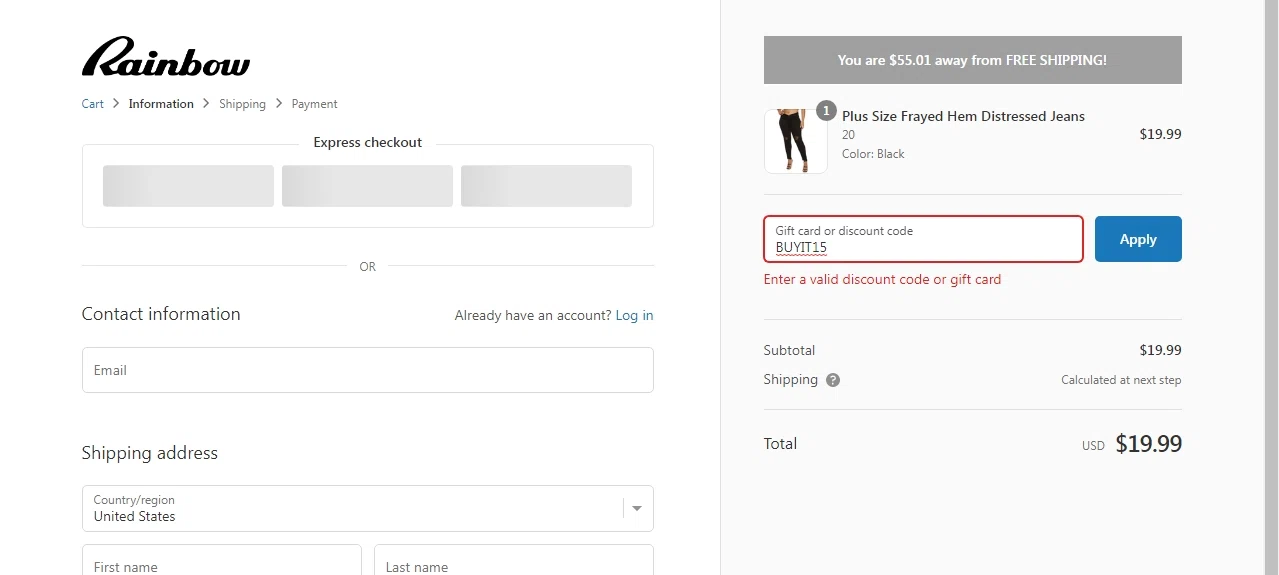
Task: Click the Log in link
Action: click(634, 315)
